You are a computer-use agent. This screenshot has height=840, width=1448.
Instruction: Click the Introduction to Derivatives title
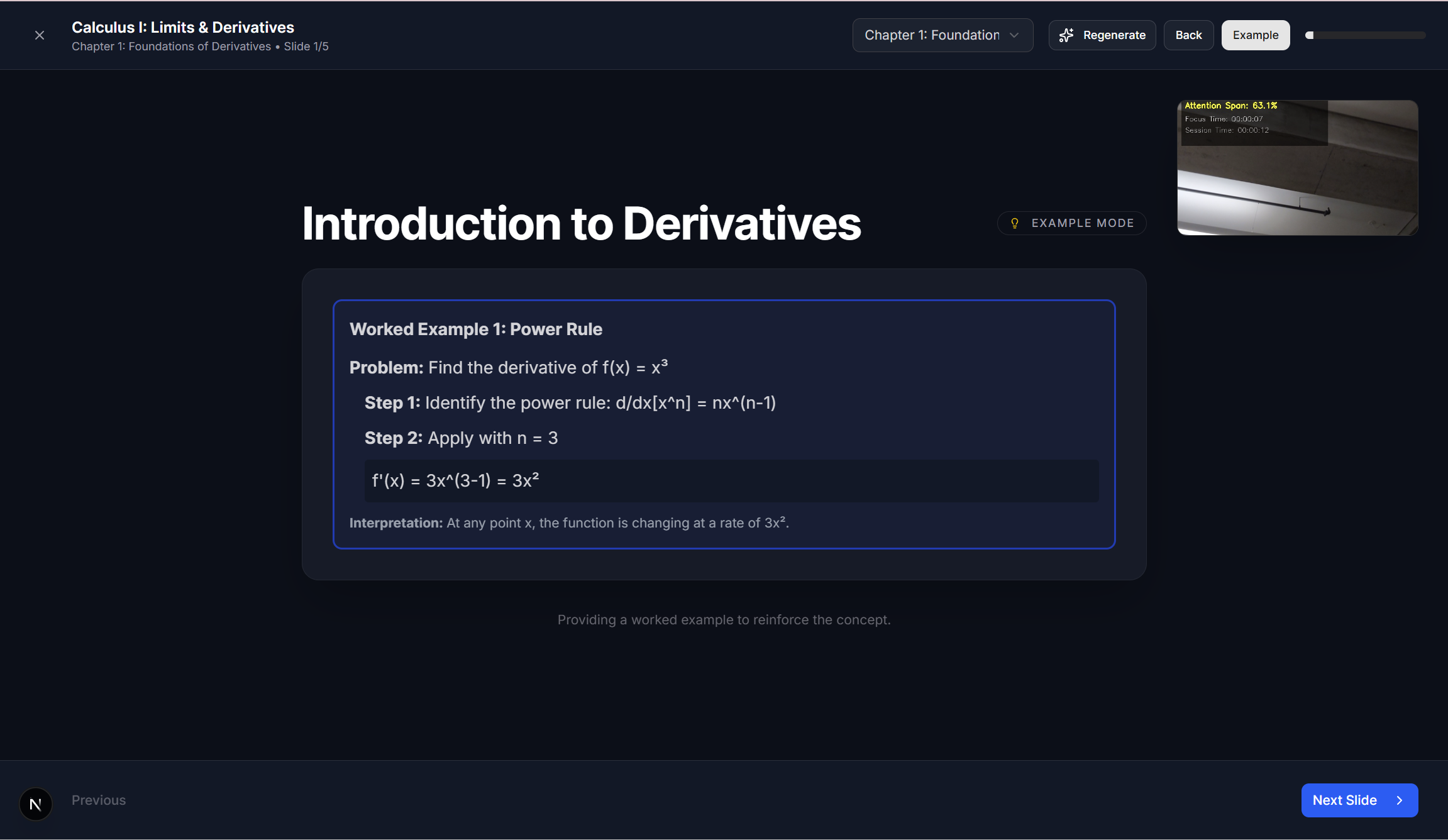(x=581, y=224)
